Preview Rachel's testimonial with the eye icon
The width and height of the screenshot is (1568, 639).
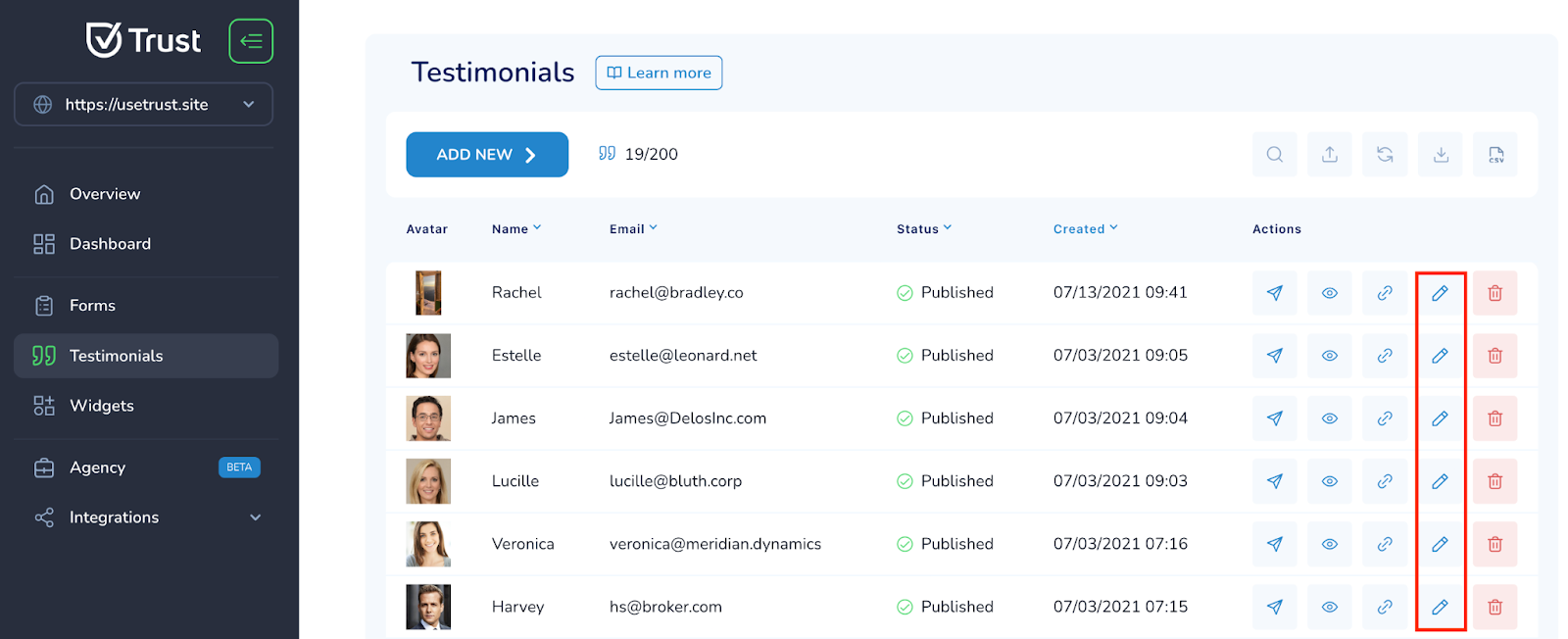tap(1330, 293)
